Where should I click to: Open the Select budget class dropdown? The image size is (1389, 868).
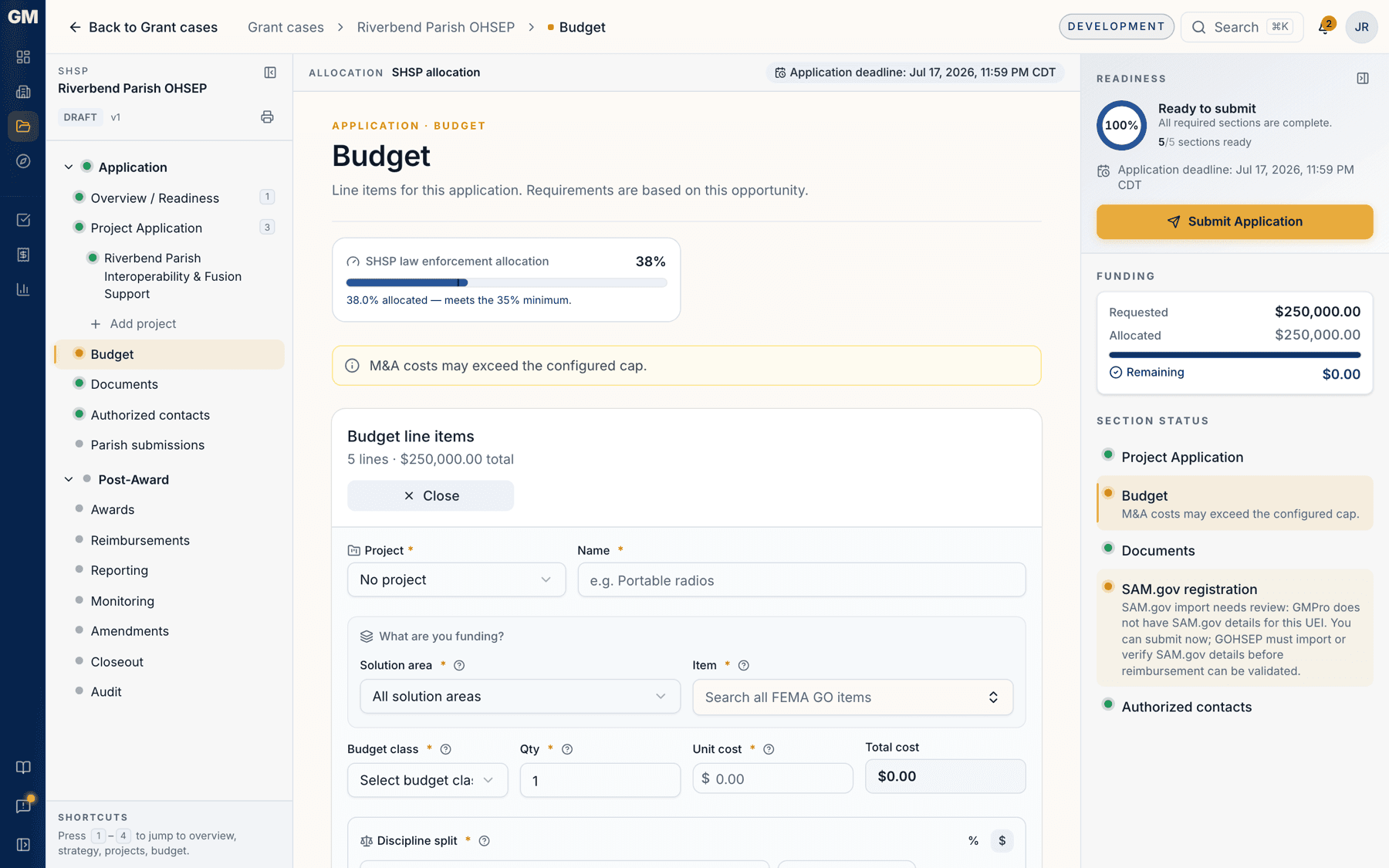point(428,780)
